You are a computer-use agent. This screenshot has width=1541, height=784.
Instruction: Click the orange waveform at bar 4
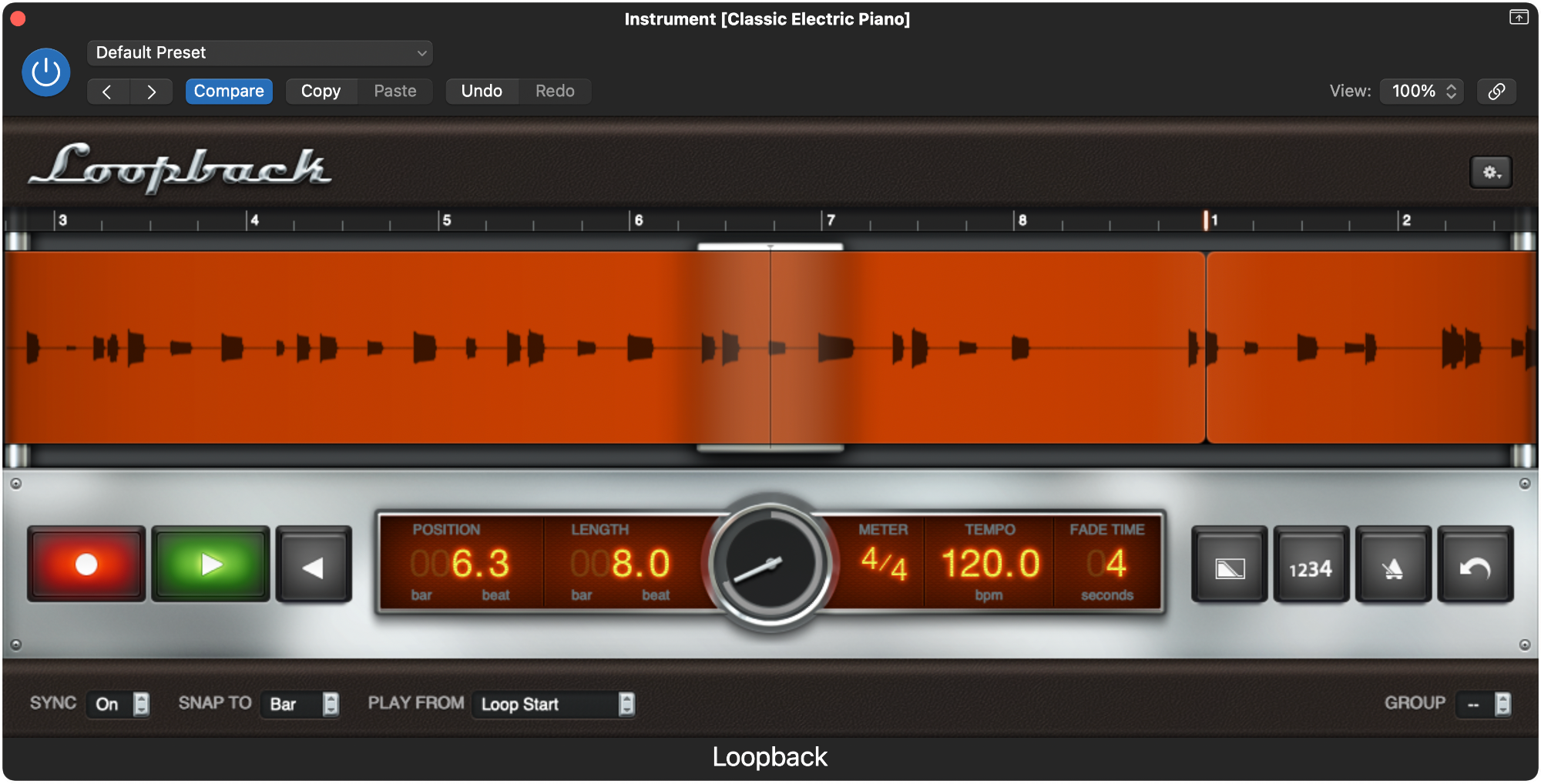[x=254, y=347]
